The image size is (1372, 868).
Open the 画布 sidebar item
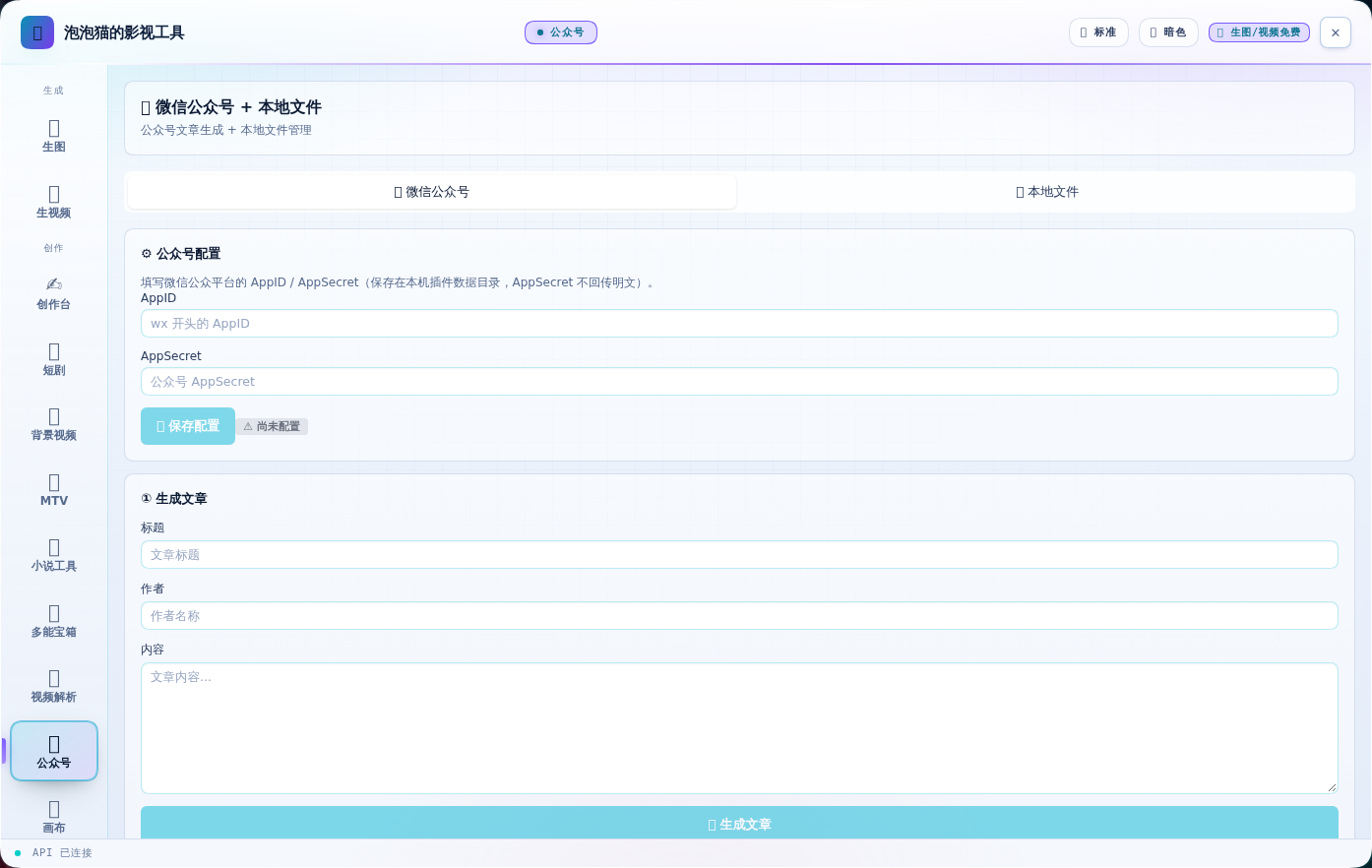(x=53, y=816)
